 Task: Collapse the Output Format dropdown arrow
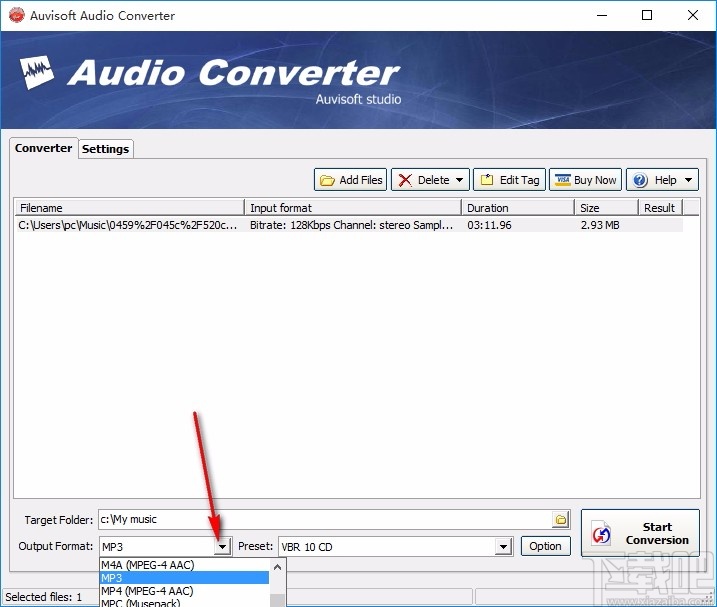point(223,547)
